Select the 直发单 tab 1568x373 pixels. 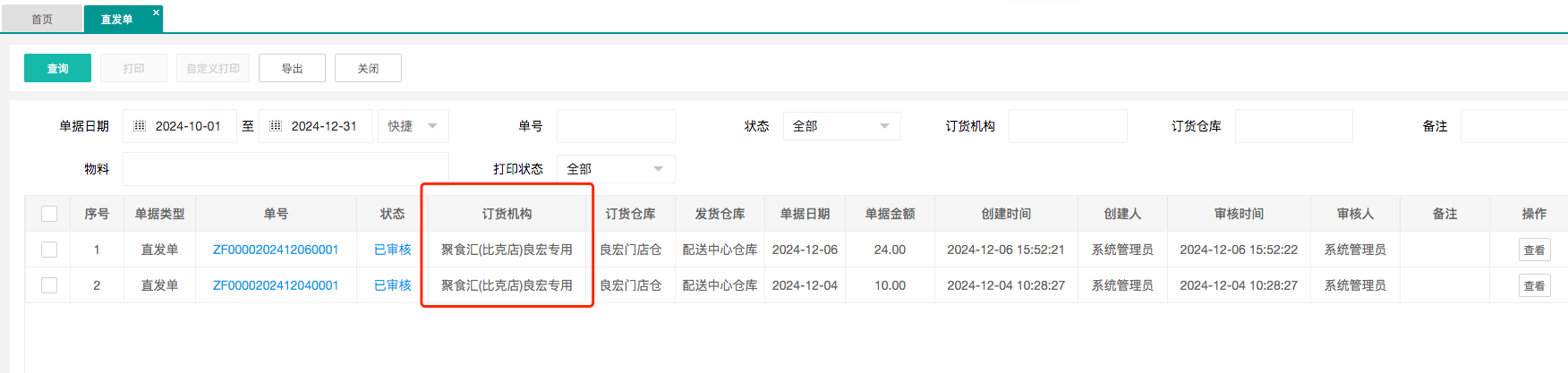point(116,19)
